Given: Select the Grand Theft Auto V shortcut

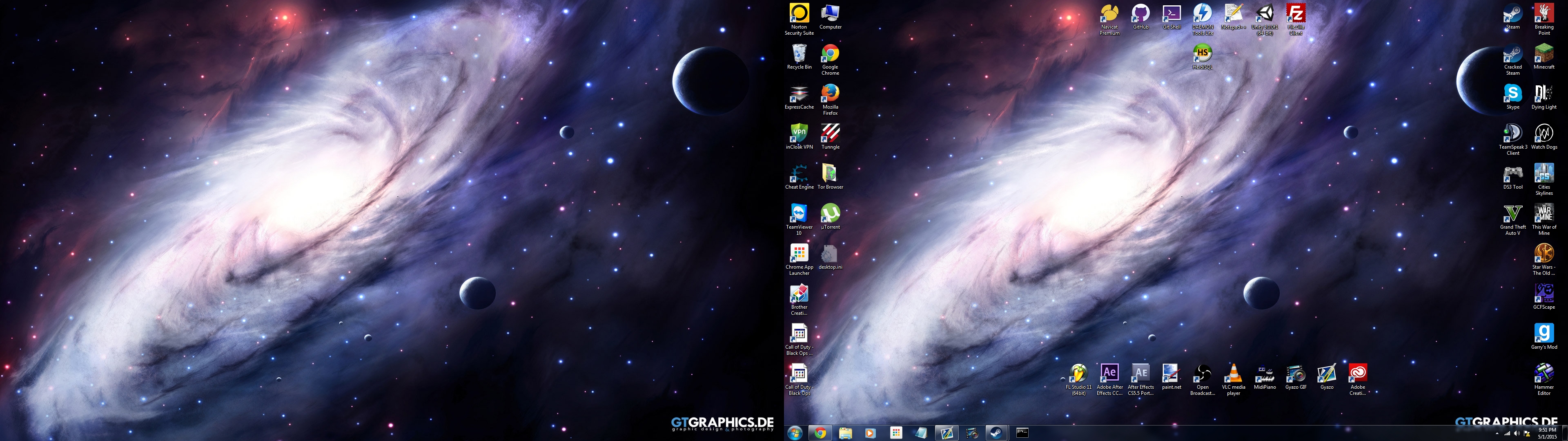Looking at the screenshot, I should click(x=1512, y=214).
